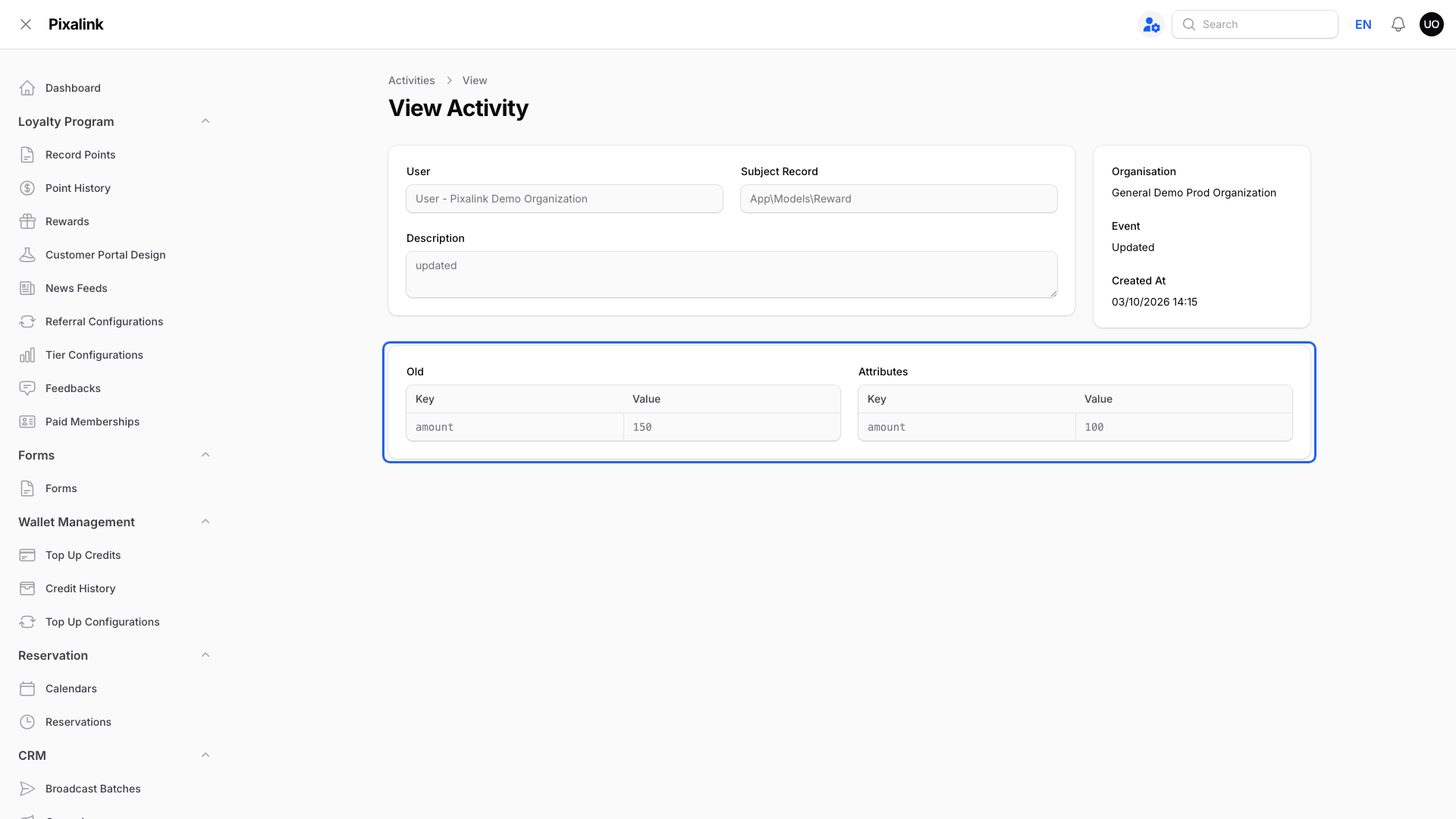The width and height of the screenshot is (1456, 819).
Task: Collapse the Loyalty Program section
Action: pos(206,121)
